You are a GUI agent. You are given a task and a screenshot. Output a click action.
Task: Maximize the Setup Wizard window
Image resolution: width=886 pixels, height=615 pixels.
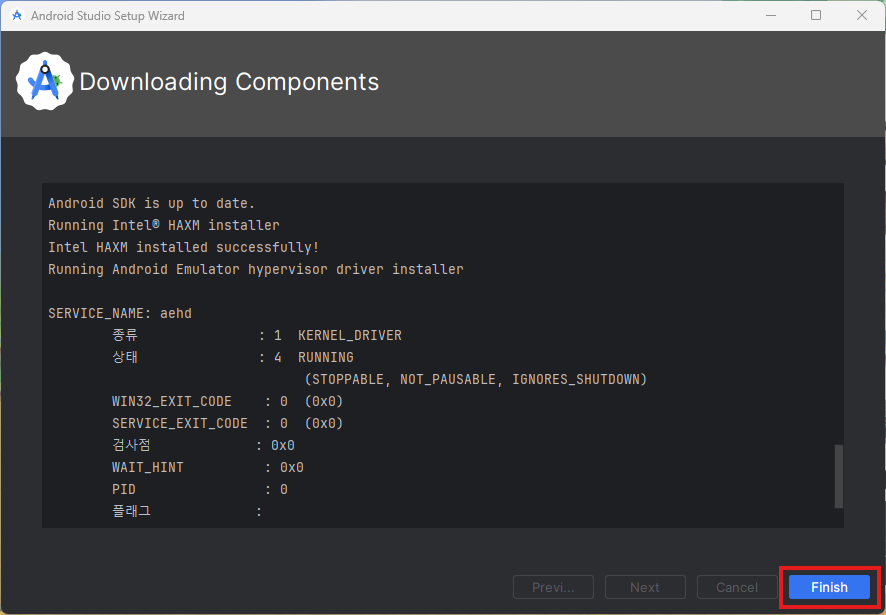(816, 15)
